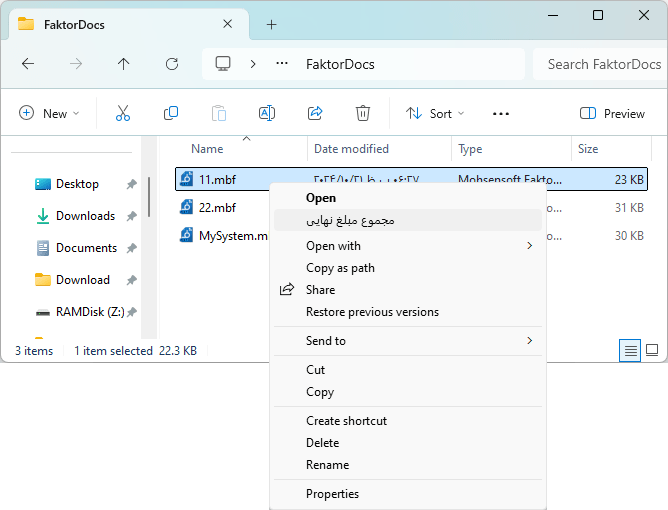Click the Copy icon in toolbar
Screen dimensions: 668x510
tap(171, 114)
